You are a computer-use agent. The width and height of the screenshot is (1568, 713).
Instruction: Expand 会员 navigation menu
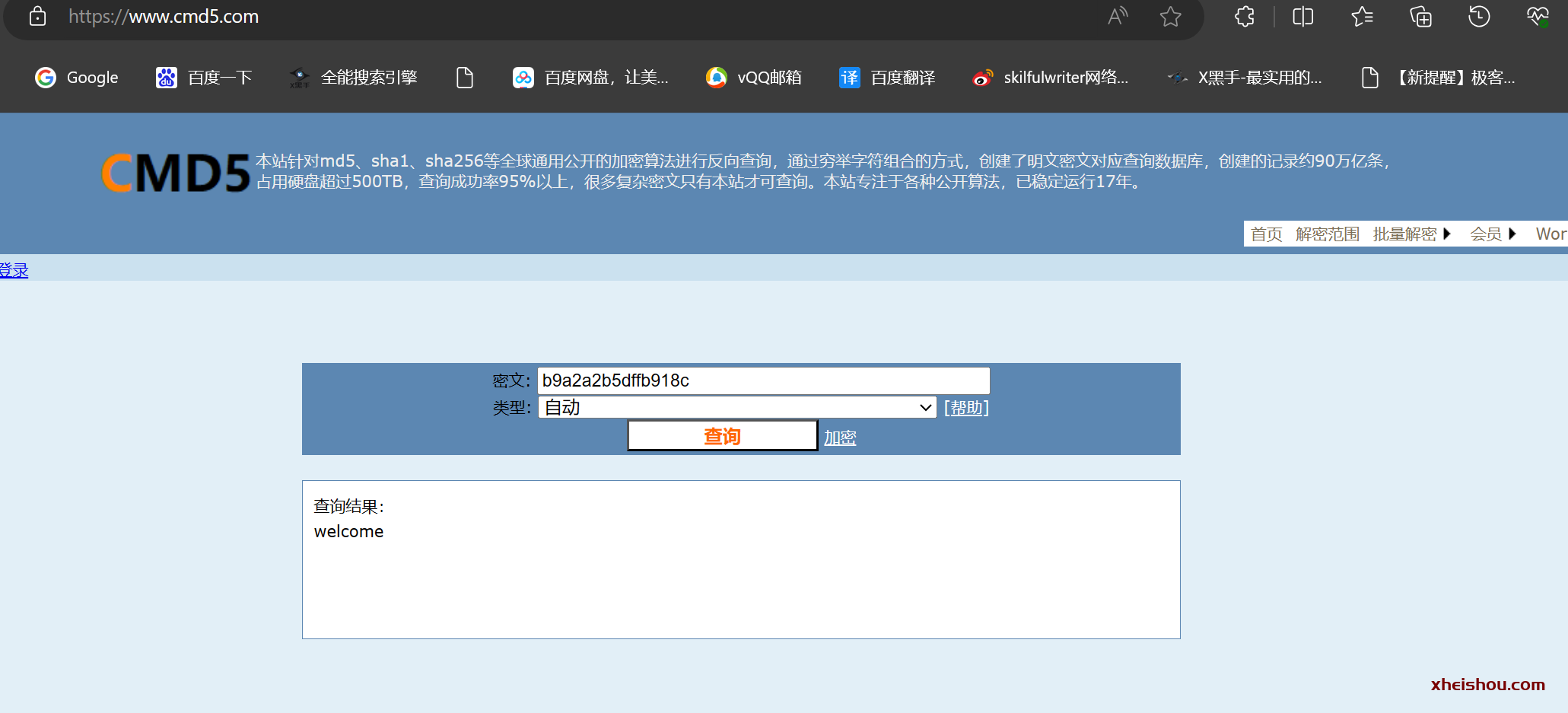1493,234
